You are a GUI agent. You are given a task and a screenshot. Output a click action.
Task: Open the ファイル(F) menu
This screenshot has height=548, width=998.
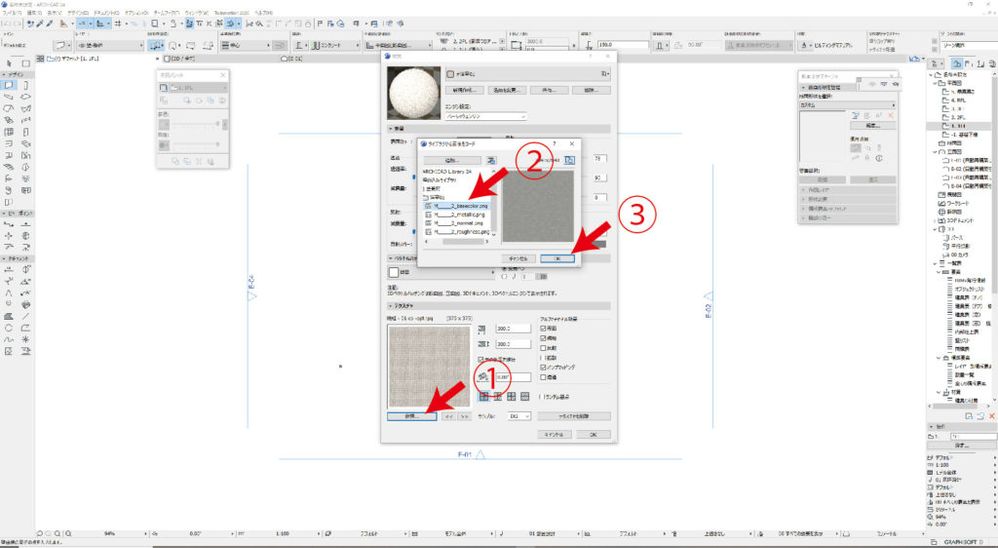[13, 13]
